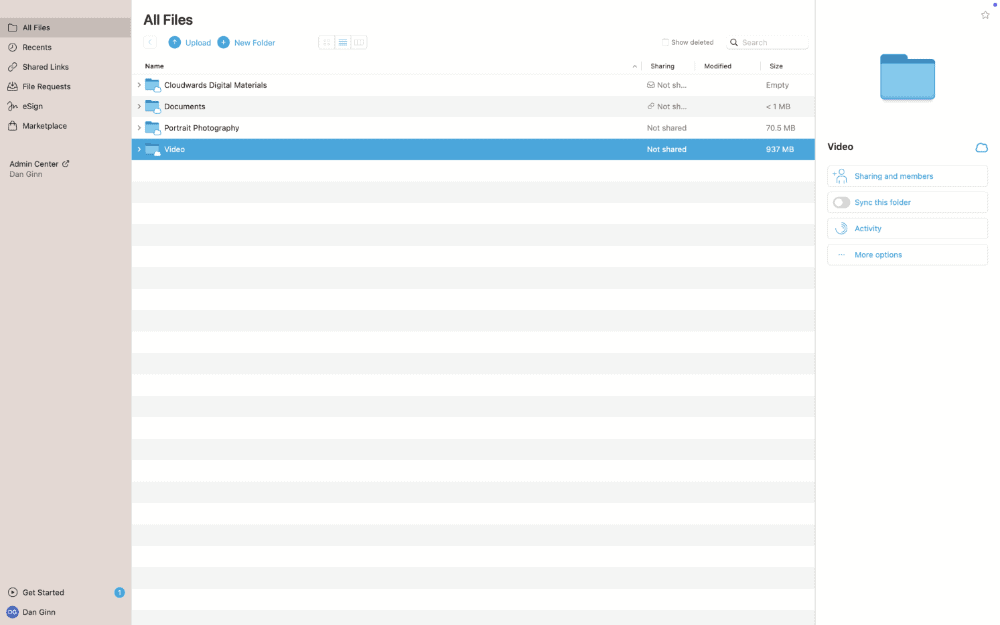Click the Upload arrow icon
This screenshot has width=1000, height=625.
pos(175,42)
